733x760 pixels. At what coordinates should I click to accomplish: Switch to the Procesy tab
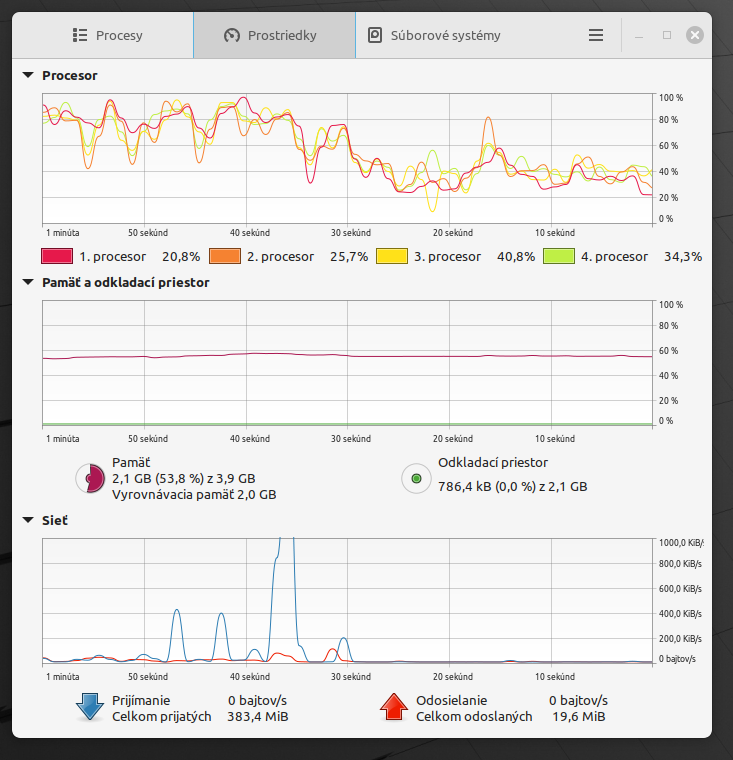(x=108, y=35)
